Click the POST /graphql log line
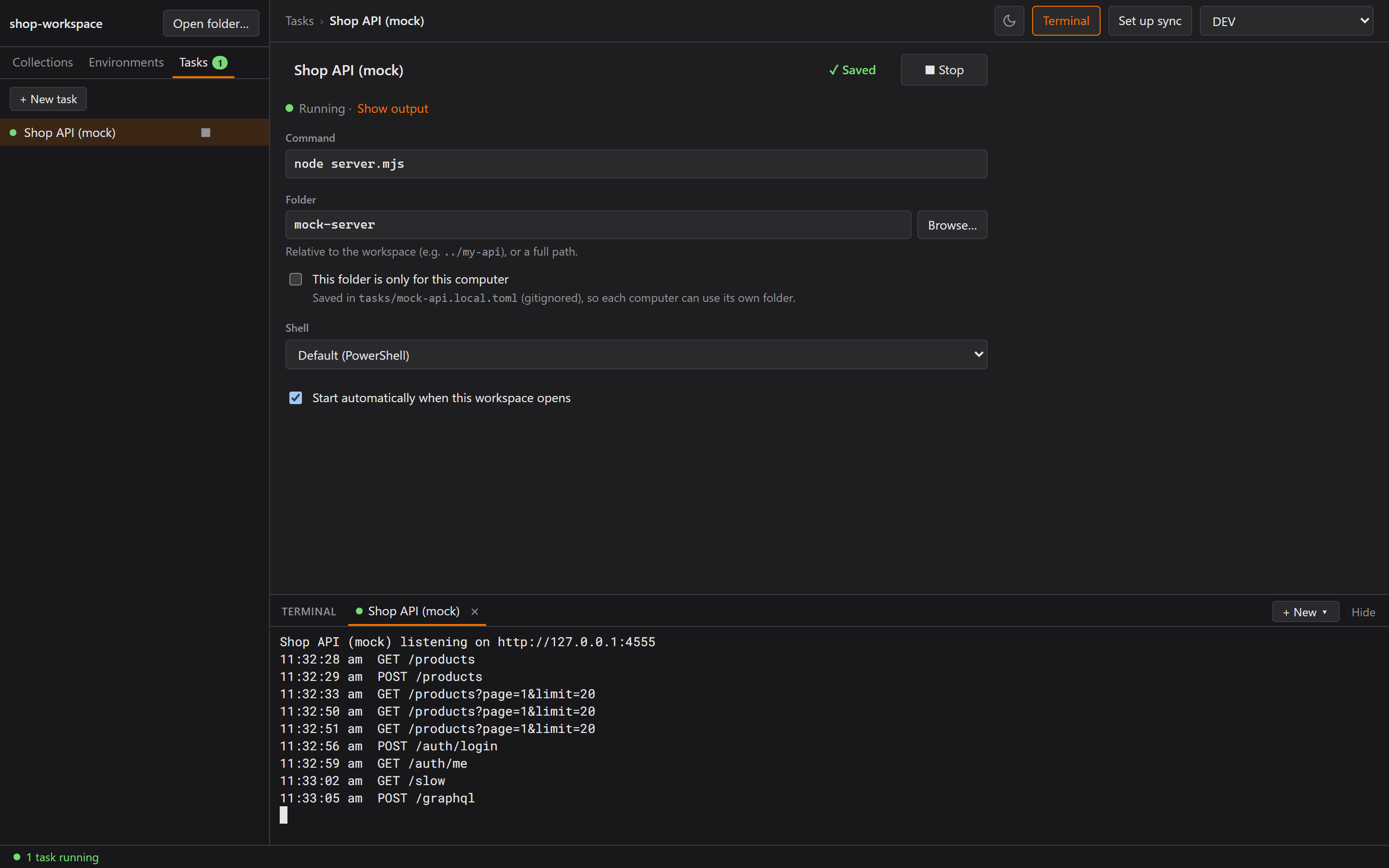 [377, 799]
